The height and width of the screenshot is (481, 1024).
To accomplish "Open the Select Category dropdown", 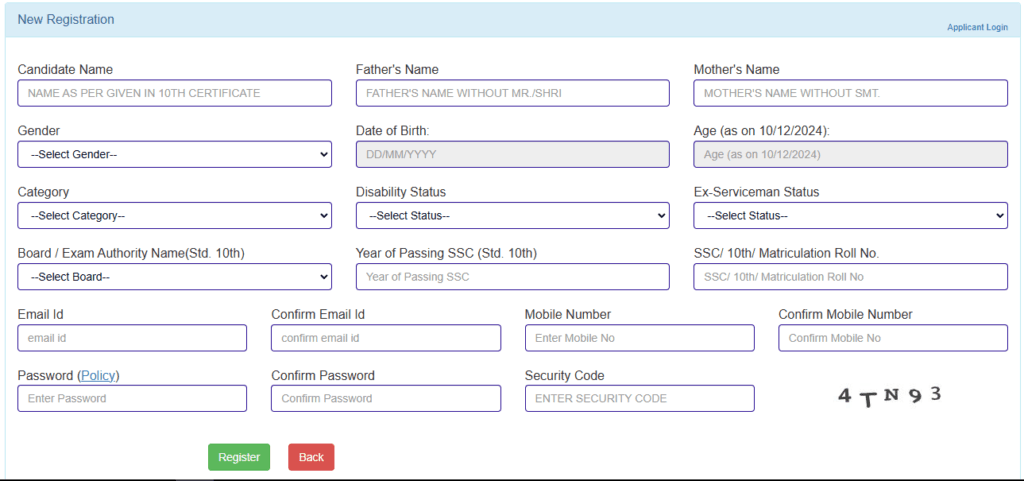I will click(x=175, y=215).
